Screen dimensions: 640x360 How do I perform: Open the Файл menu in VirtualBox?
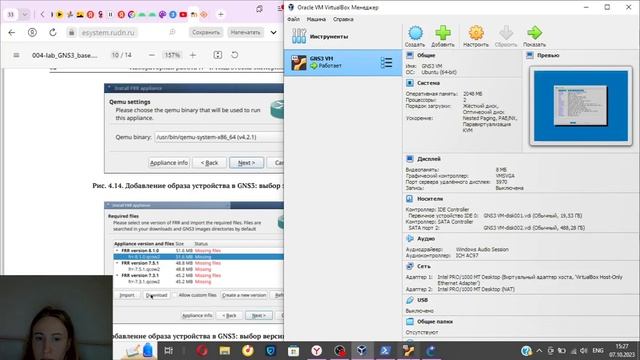293,19
